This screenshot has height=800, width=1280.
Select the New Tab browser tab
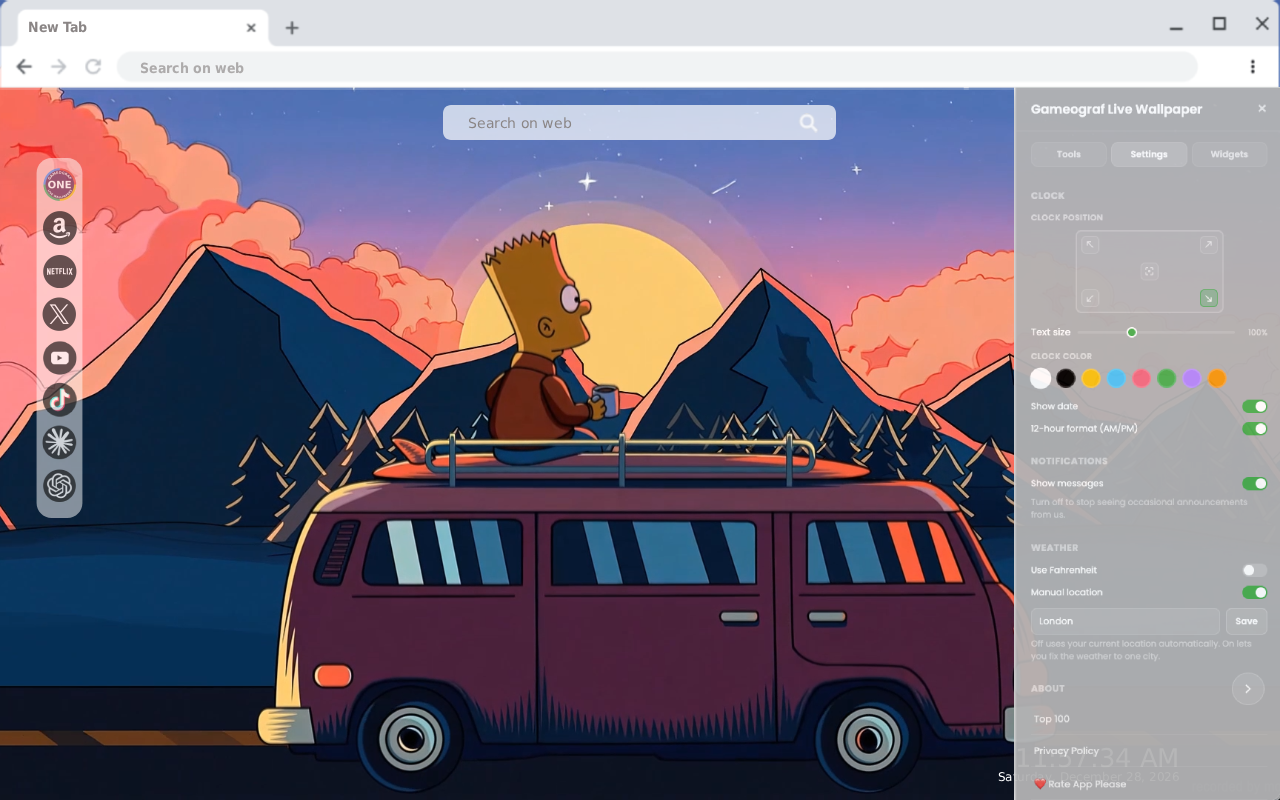pyautogui.click(x=141, y=28)
